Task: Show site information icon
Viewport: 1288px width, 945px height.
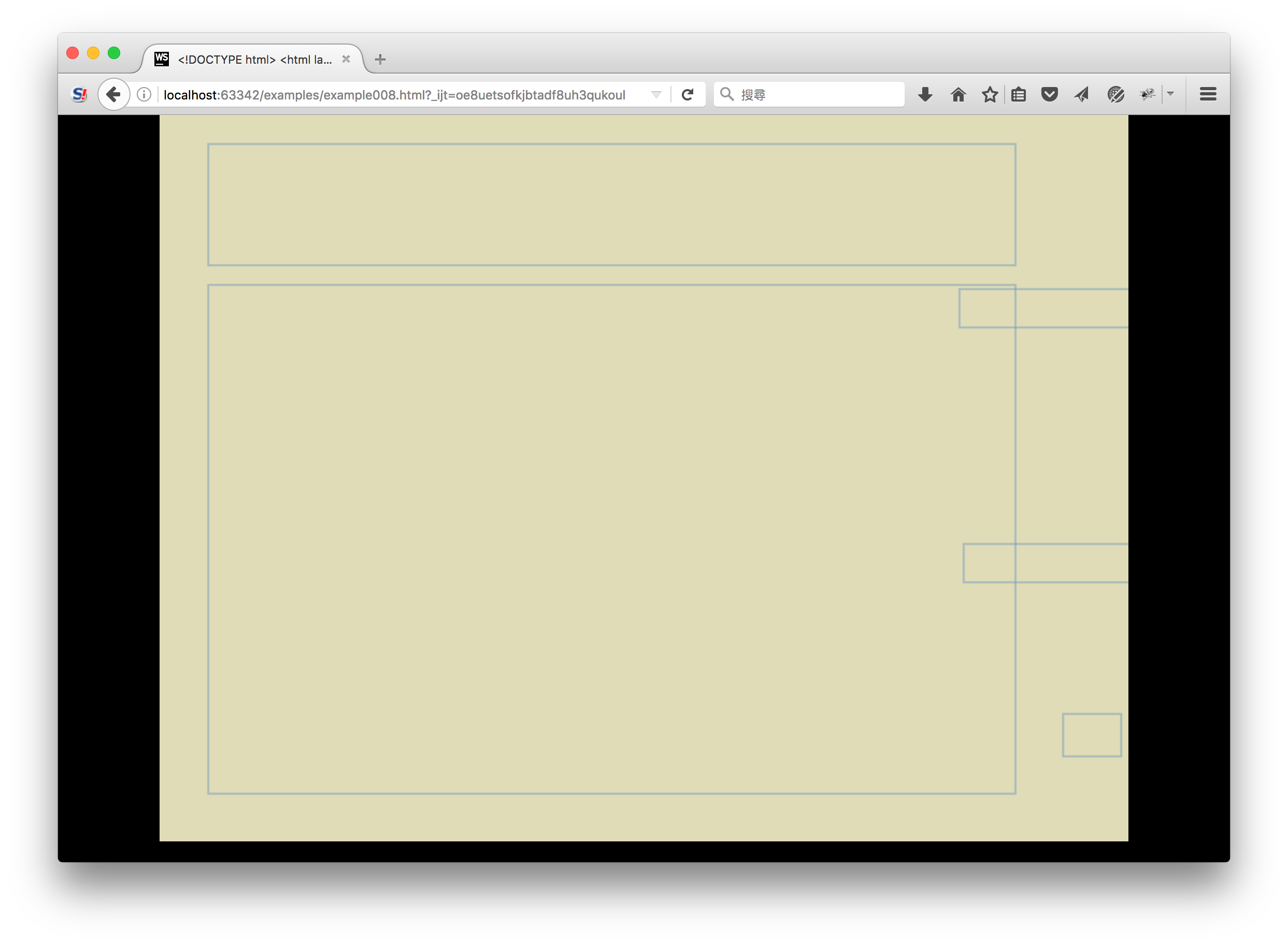Action: pos(144,94)
